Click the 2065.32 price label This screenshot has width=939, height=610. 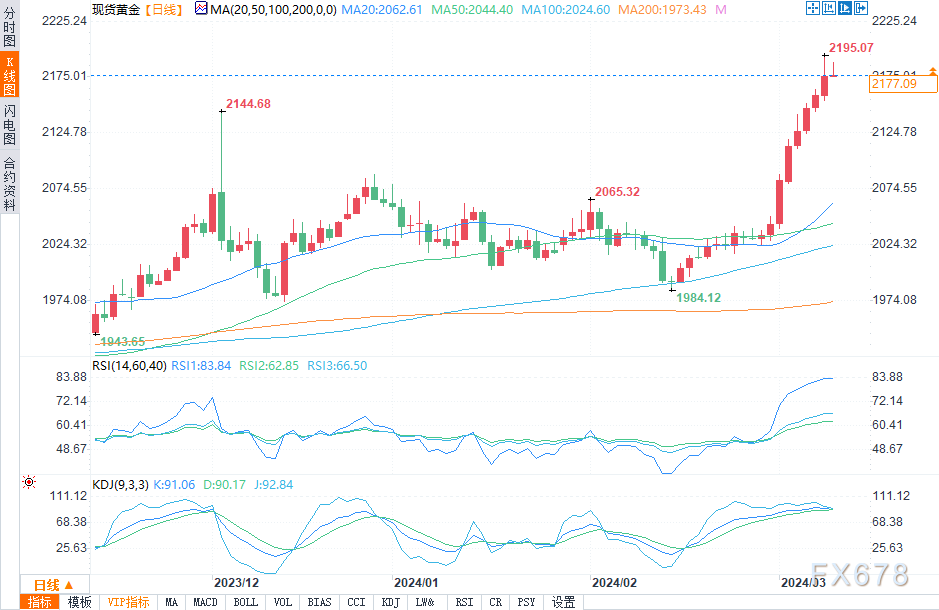(617, 192)
